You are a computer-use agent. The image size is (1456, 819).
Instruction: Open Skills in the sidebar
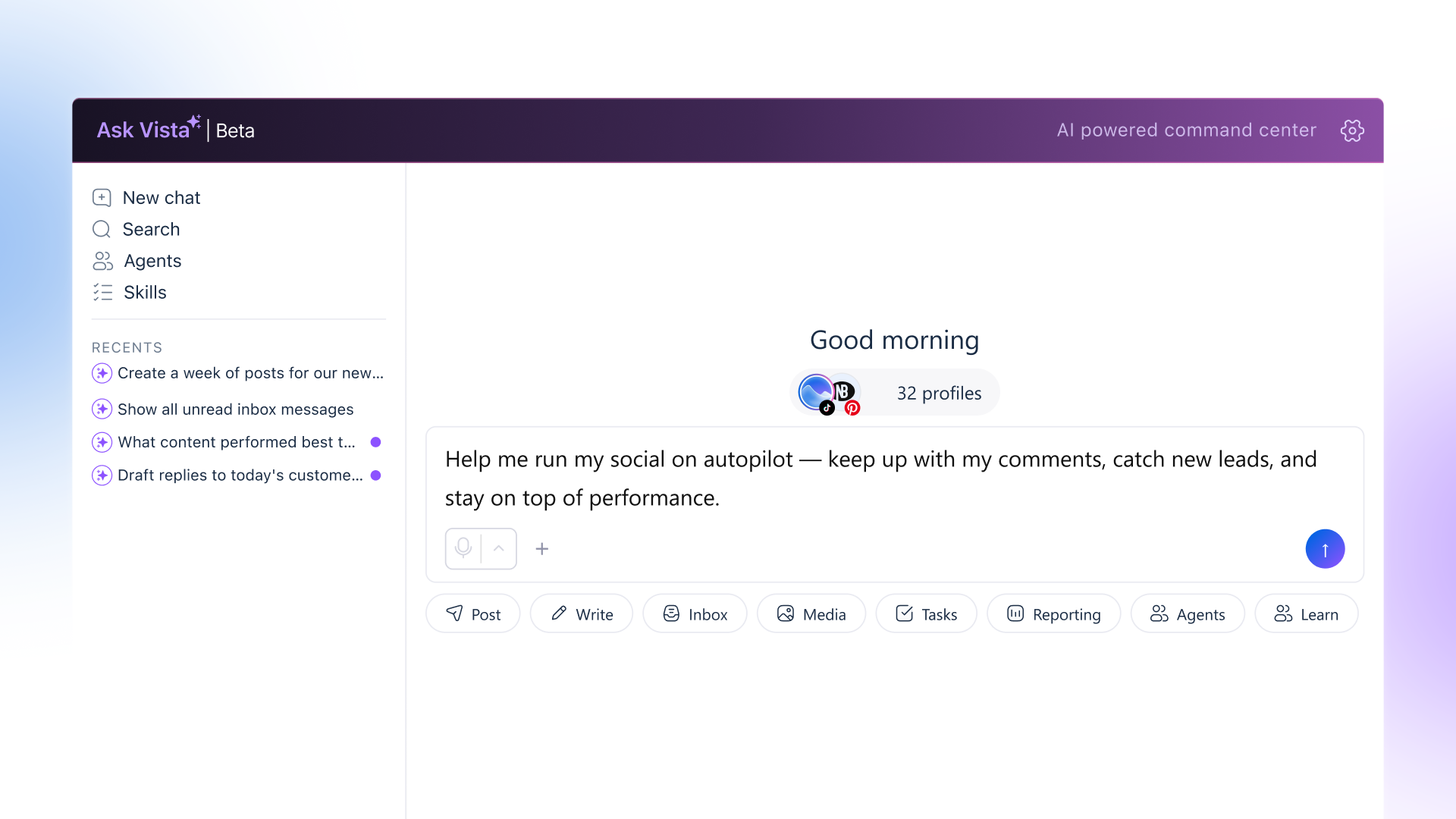[x=130, y=292]
